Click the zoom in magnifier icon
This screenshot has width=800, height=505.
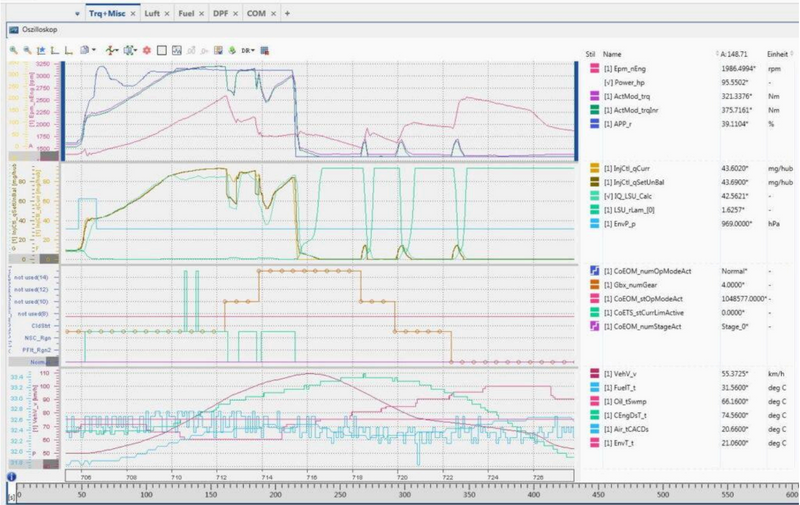click(x=13, y=49)
